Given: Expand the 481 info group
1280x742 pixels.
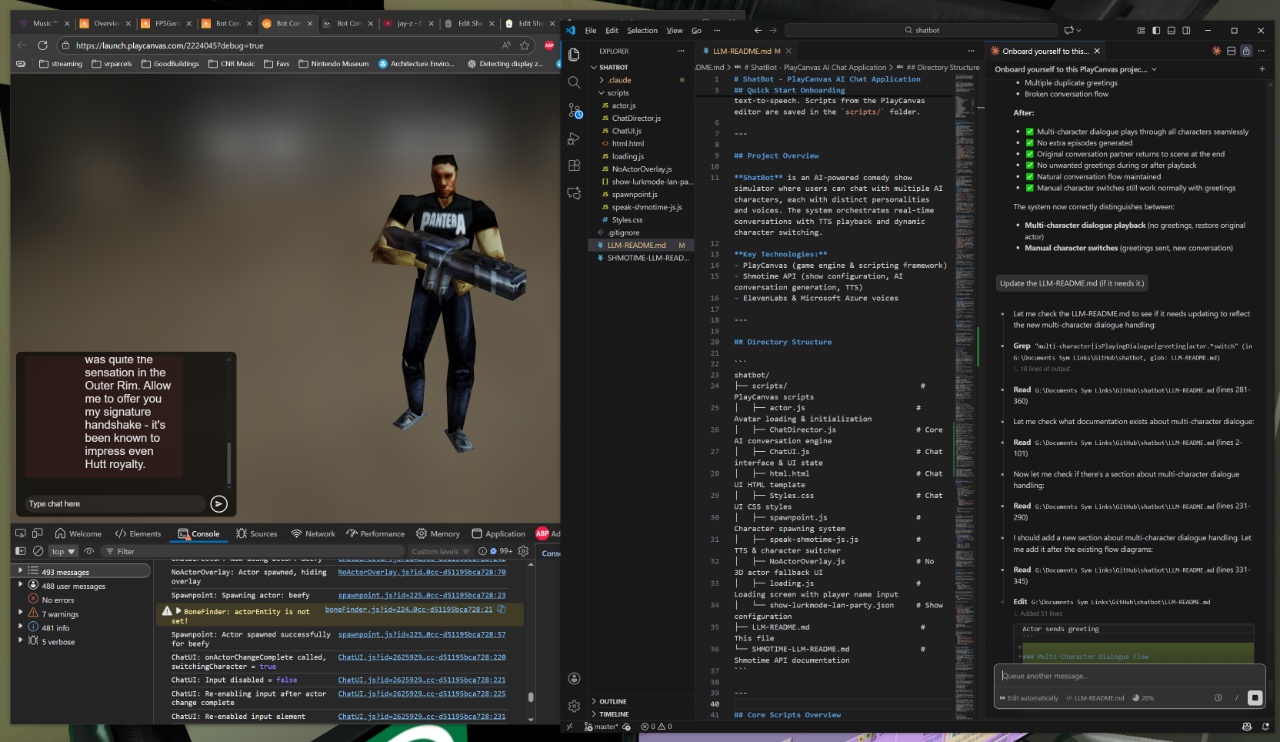Looking at the screenshot, I should (21, 628).
